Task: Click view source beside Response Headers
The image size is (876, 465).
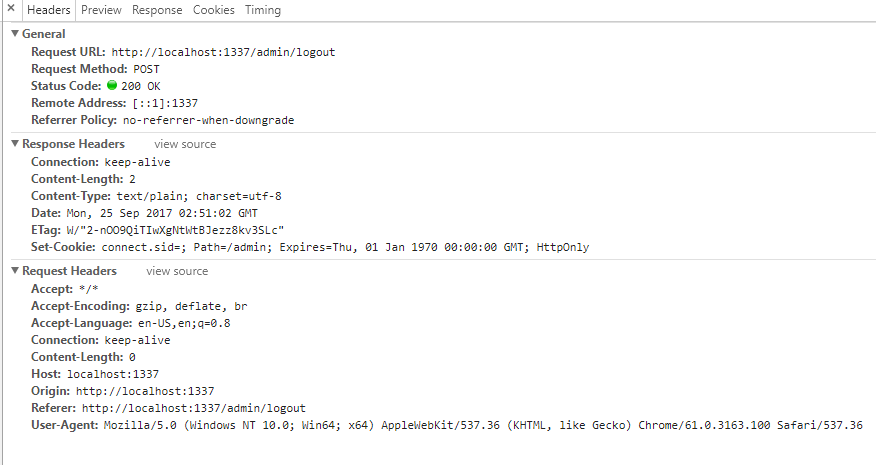Action: click(185, 144)
